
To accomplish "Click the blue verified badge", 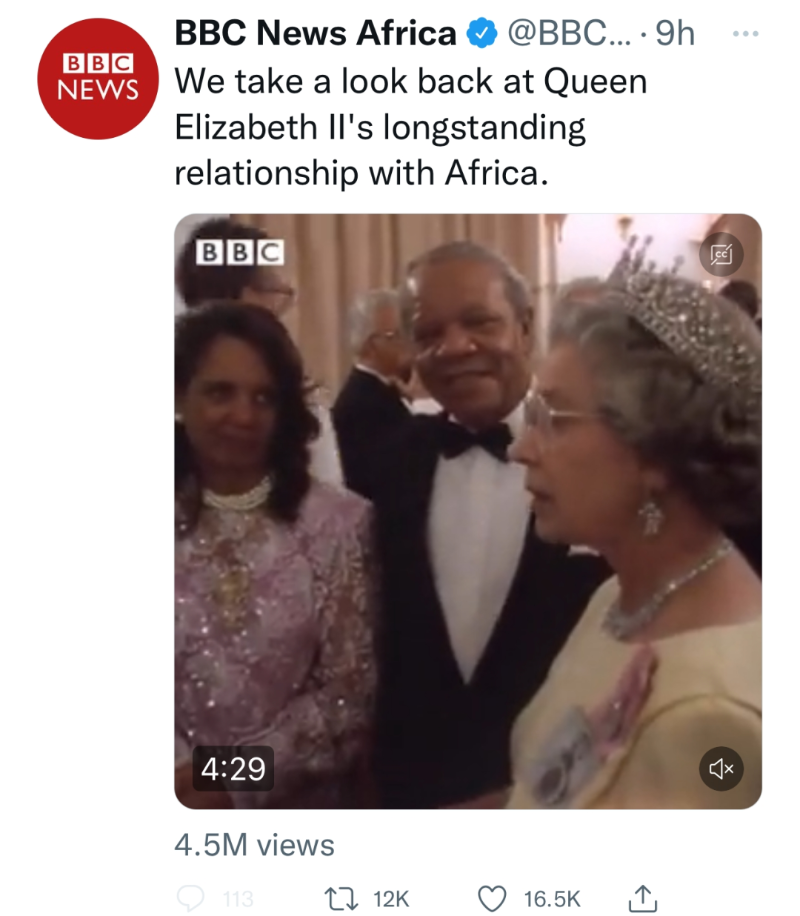I will (482, 35).
